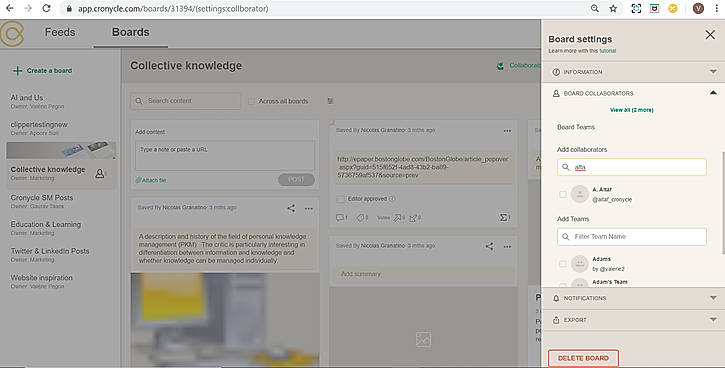Viewport: 725px width, 368px height.
Task: Open comments on the Boston Globe card
Action: (341, 217)
